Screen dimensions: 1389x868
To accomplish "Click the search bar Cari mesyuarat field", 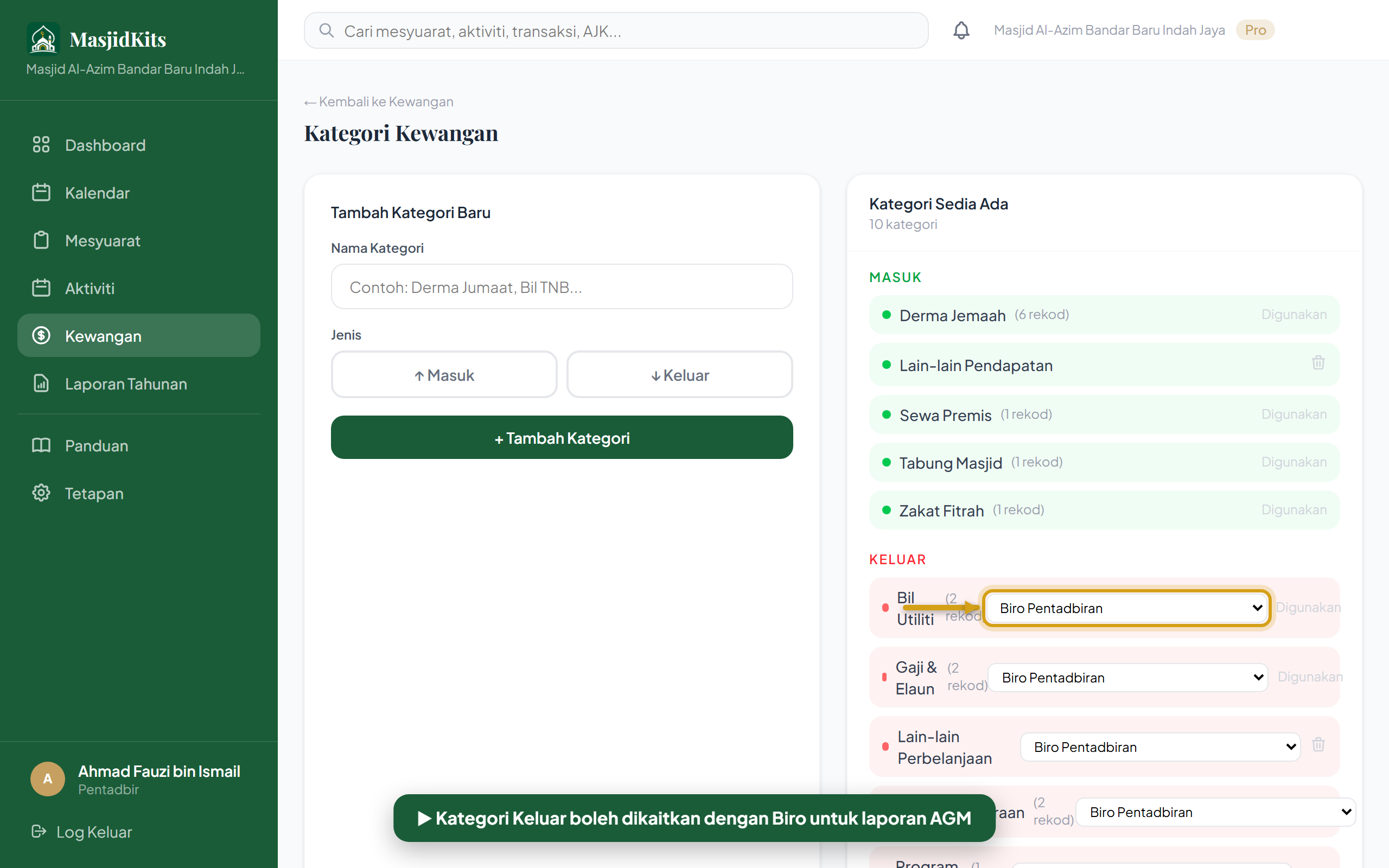I will click(x=616, y=30).
